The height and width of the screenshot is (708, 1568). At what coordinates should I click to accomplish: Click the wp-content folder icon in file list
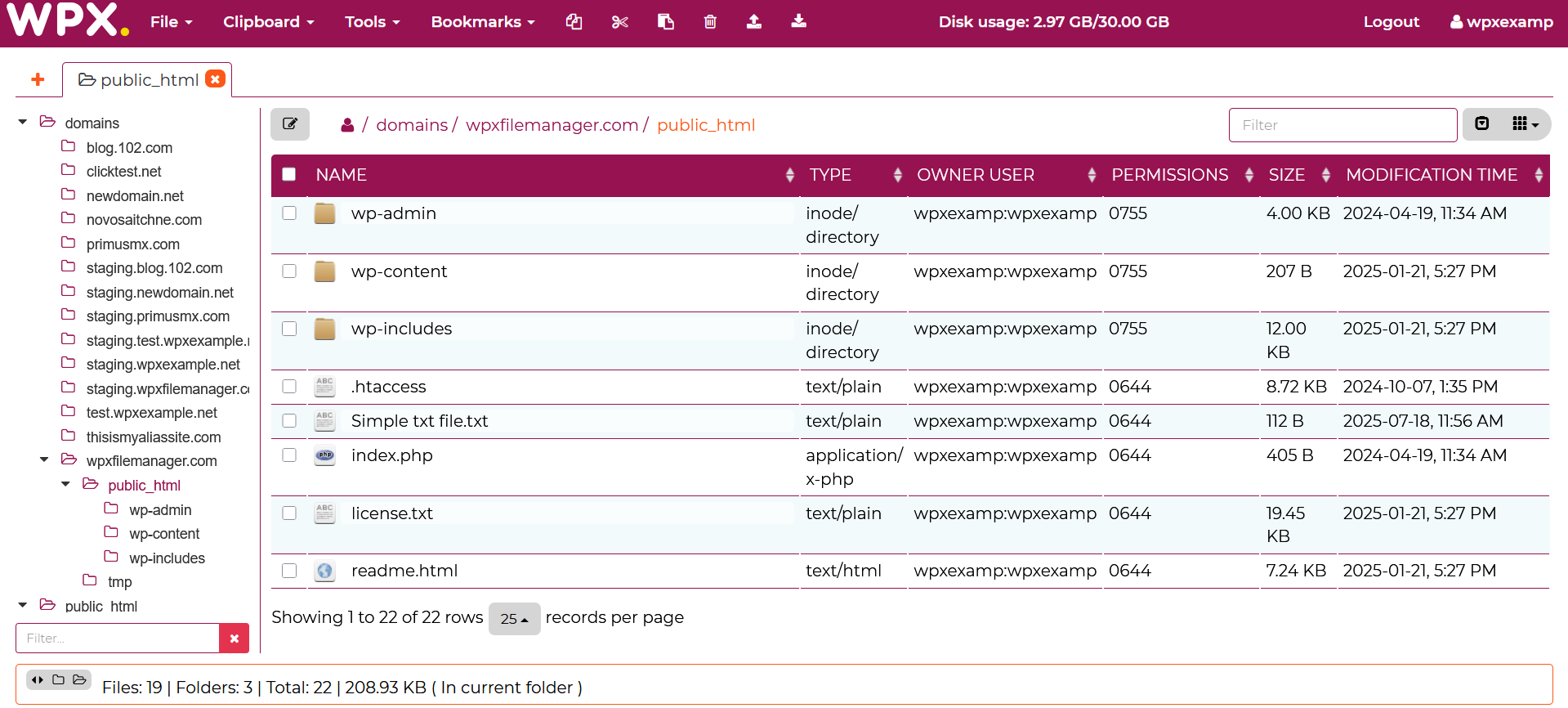click(x=325, y=271)
